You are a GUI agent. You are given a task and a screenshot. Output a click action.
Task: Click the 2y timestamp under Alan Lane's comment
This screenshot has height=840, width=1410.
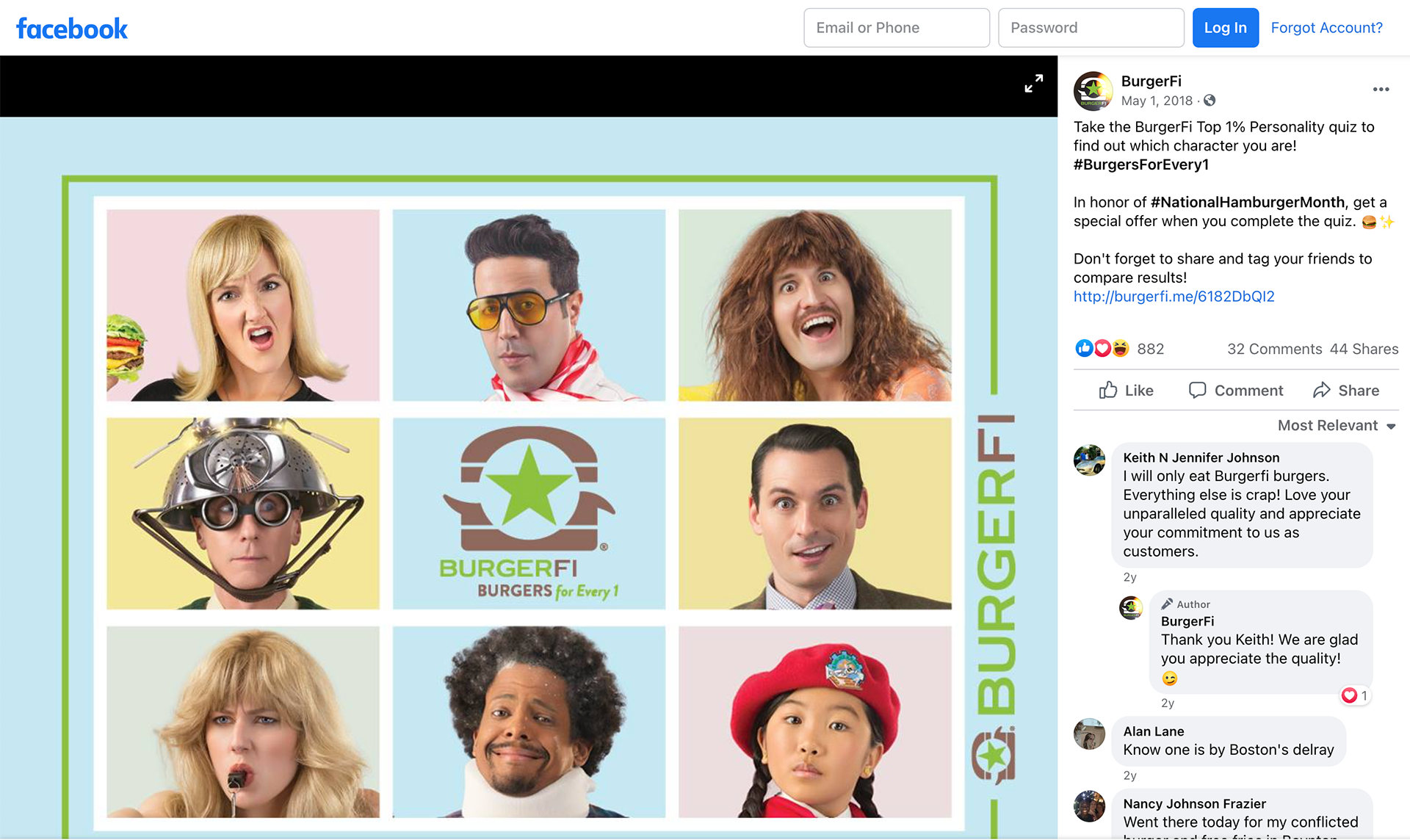pos(1129,775)
